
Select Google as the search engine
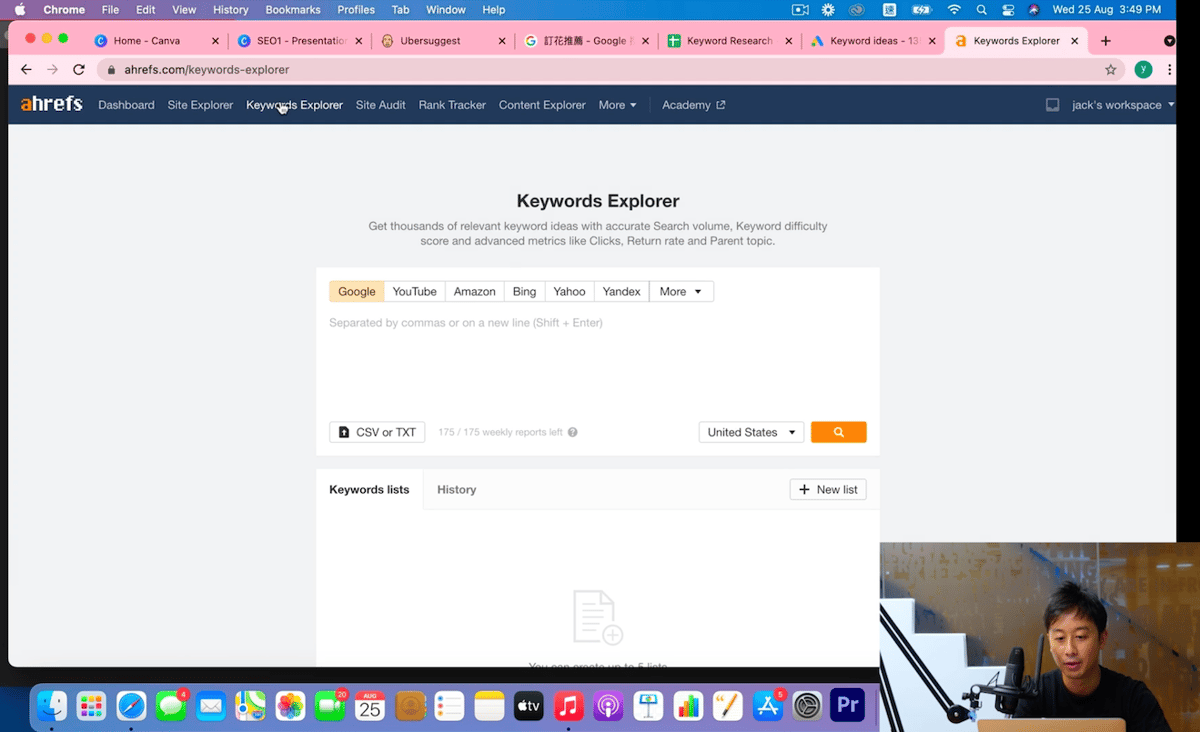[x=356, y=291]
